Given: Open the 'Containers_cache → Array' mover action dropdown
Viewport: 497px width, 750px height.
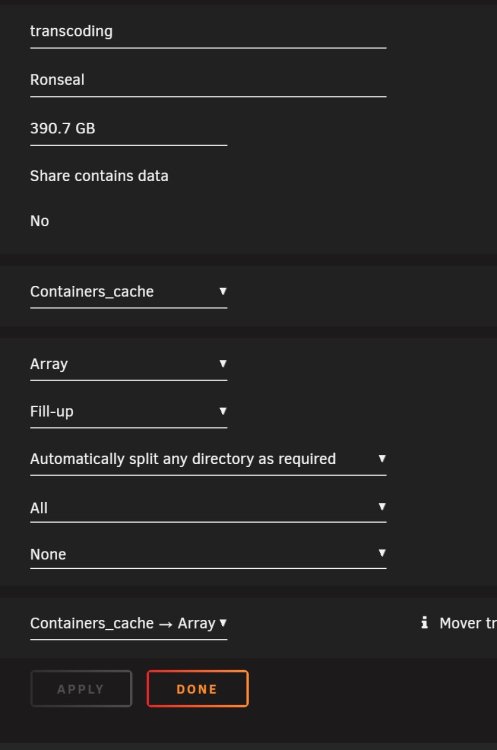Looking at the screenshot, I should 129,624.
